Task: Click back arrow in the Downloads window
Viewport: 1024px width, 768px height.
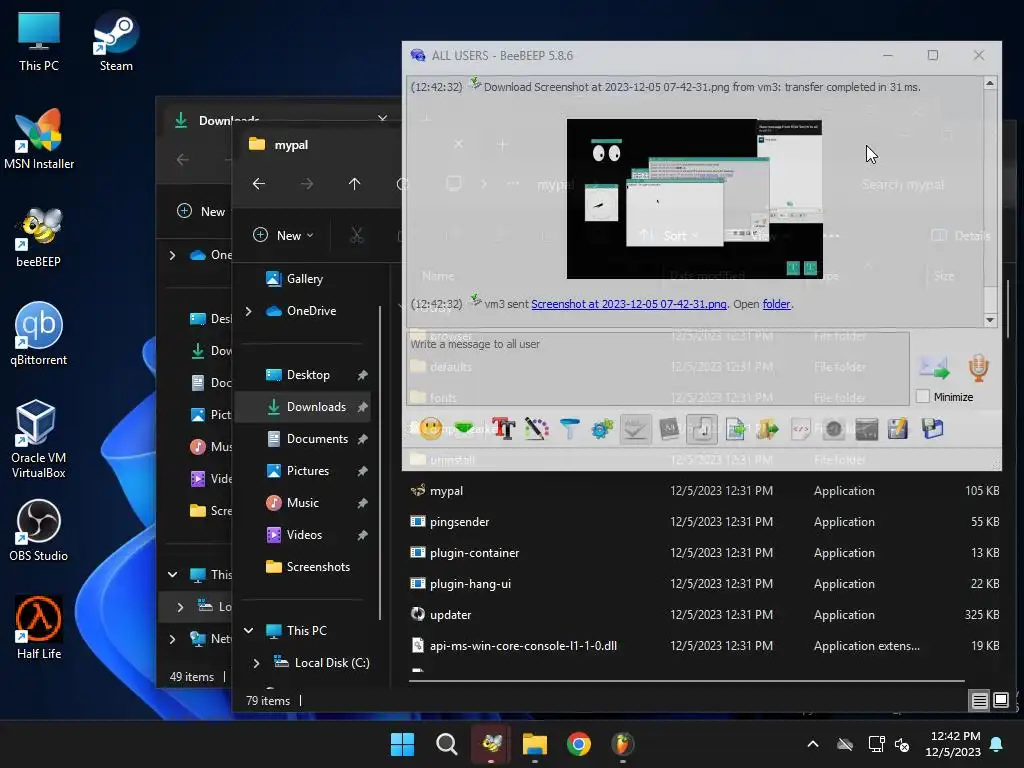Action: pos(183,159)
